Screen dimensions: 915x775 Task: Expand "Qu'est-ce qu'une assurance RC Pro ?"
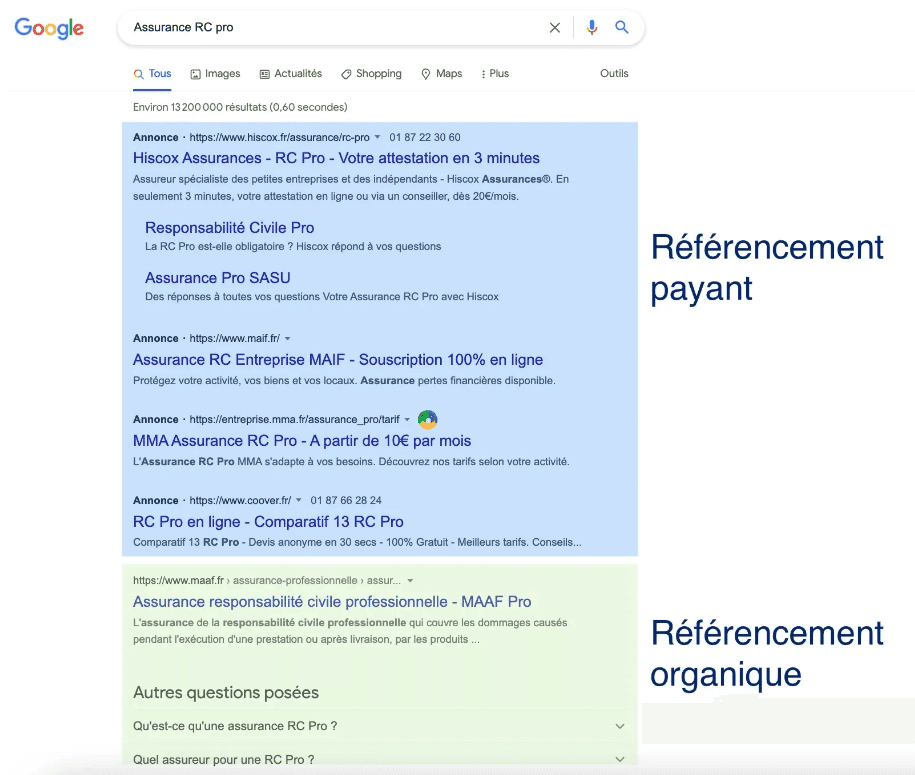point(379,726)
